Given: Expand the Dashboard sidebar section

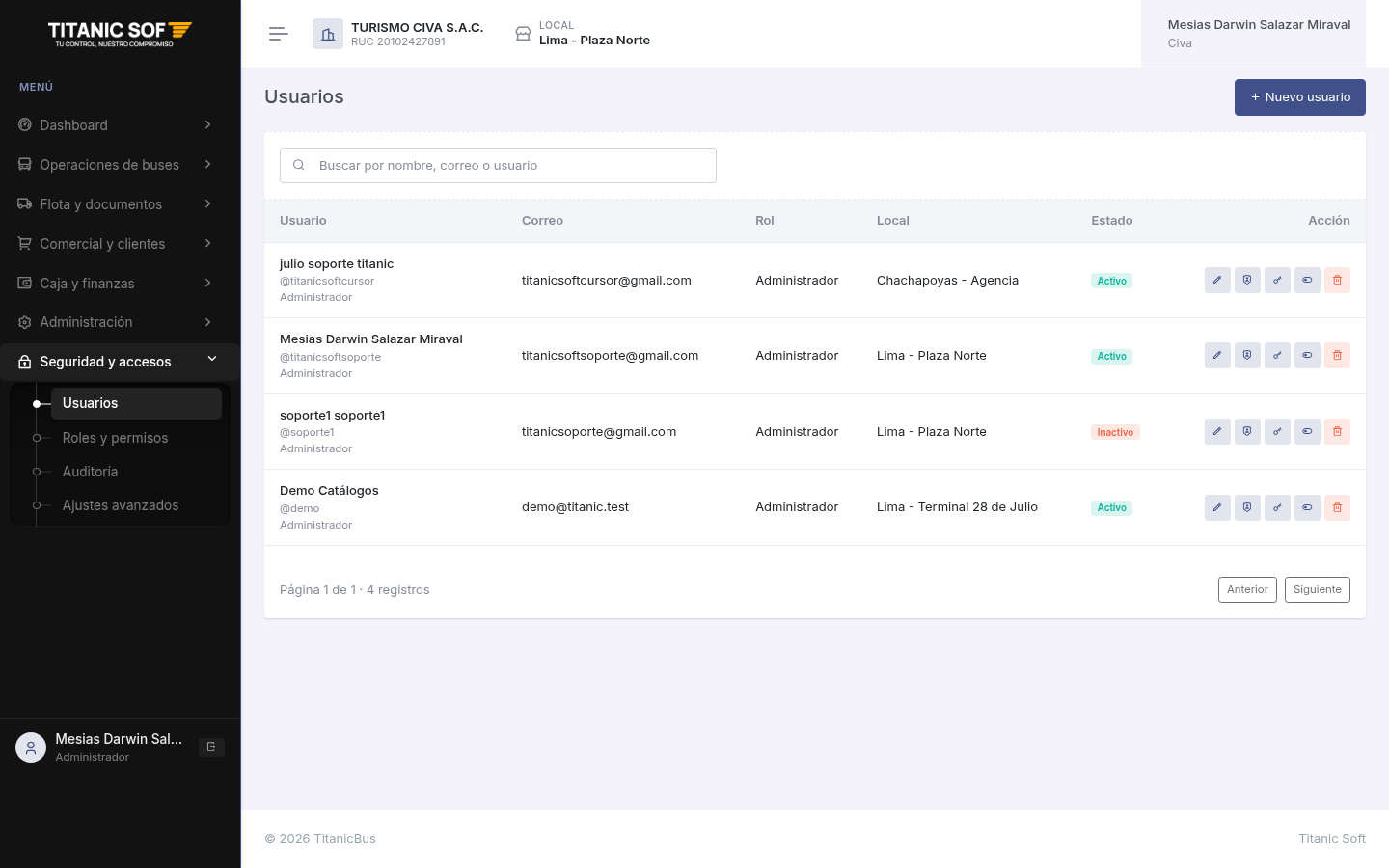Looking at the screenshot, I should tap(120, 125).
